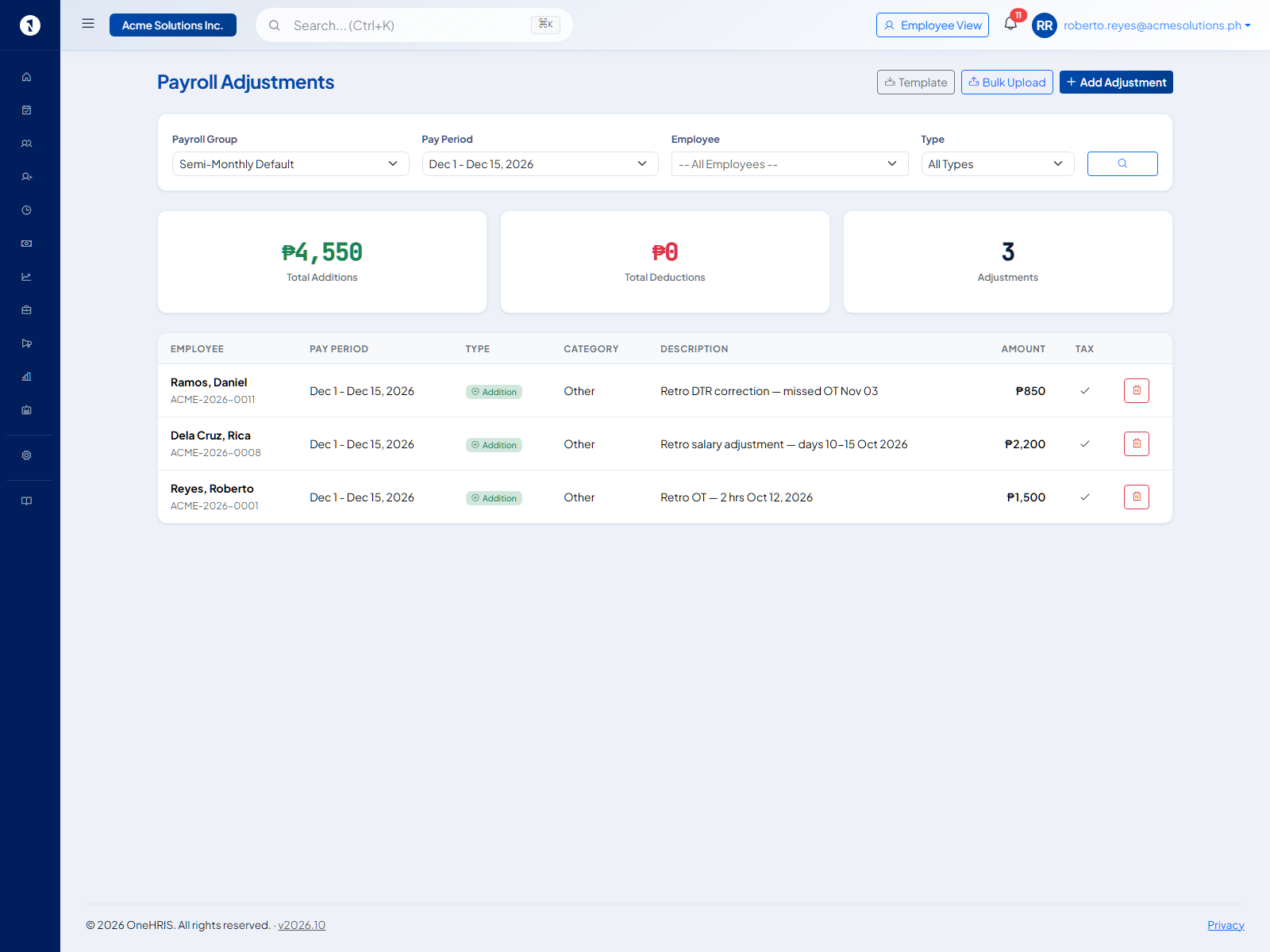Open the notifications bell
1270x952 pixels.
[x=1010, y=24]
